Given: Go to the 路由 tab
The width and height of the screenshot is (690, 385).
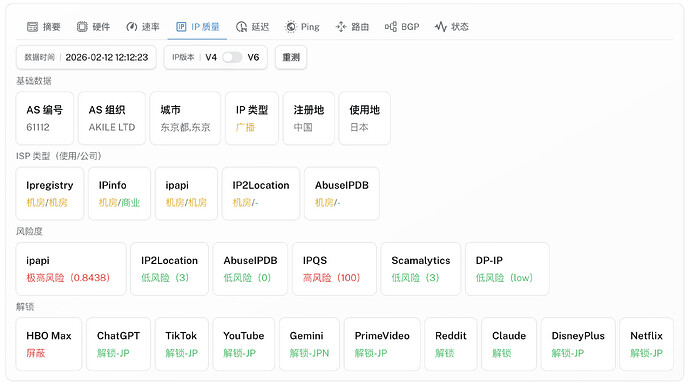Looking at the screenshot, I should (352, 27).
